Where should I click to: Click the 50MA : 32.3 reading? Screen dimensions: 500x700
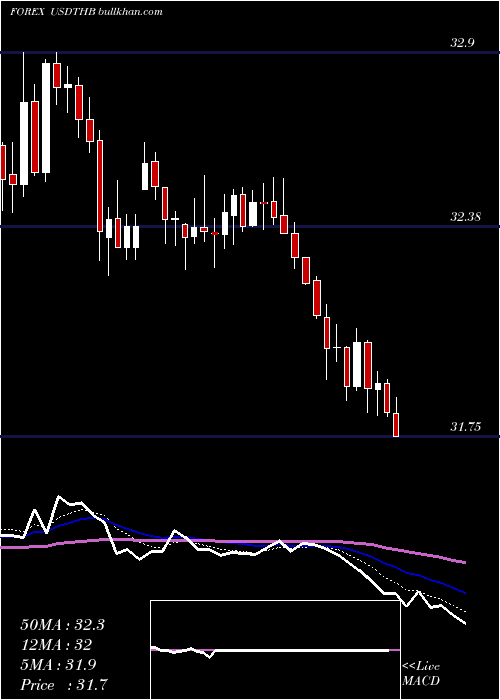[x=62, y=625]
